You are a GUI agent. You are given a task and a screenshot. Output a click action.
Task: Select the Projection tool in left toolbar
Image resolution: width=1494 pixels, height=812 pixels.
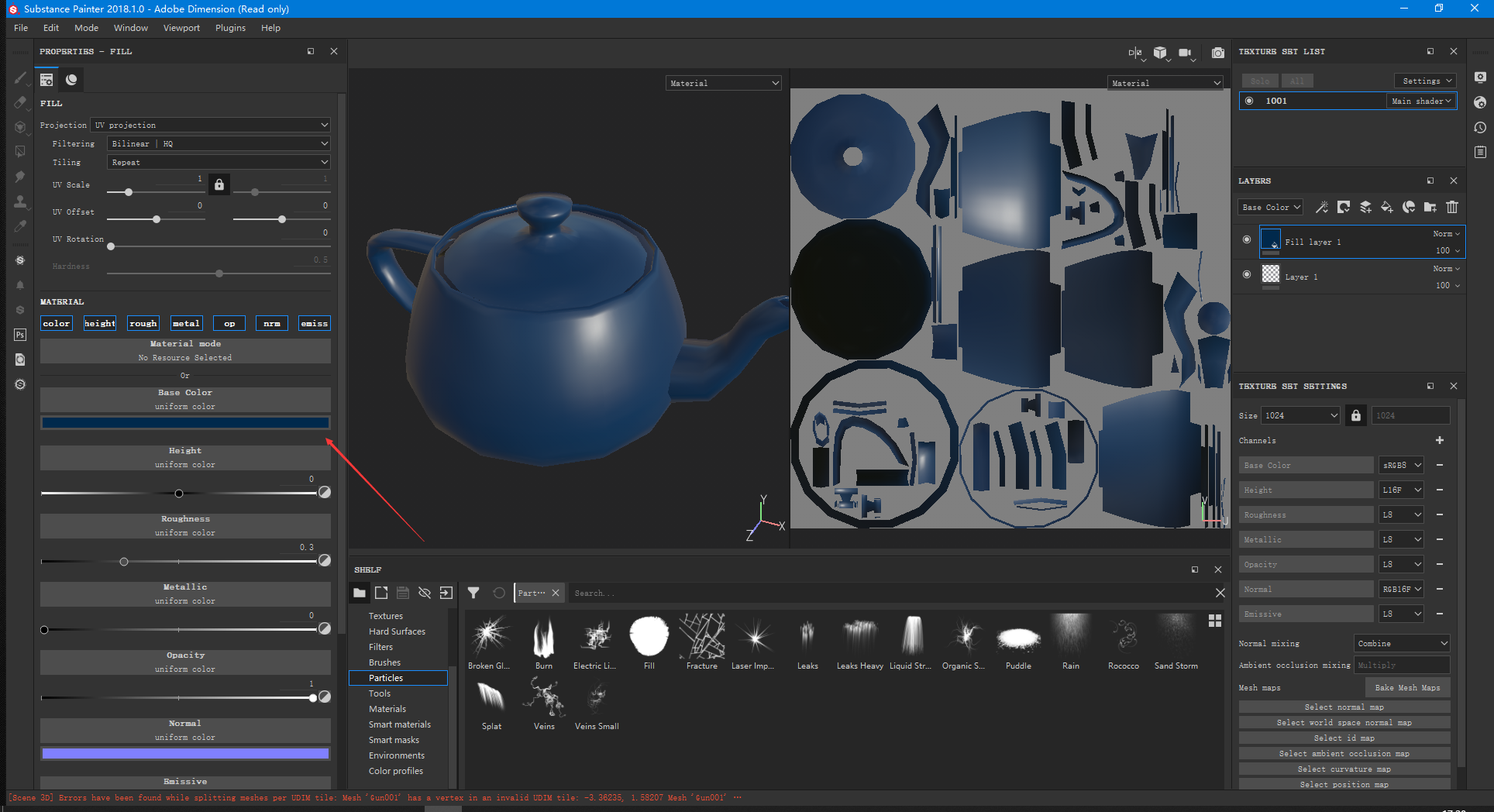point(20,127)
